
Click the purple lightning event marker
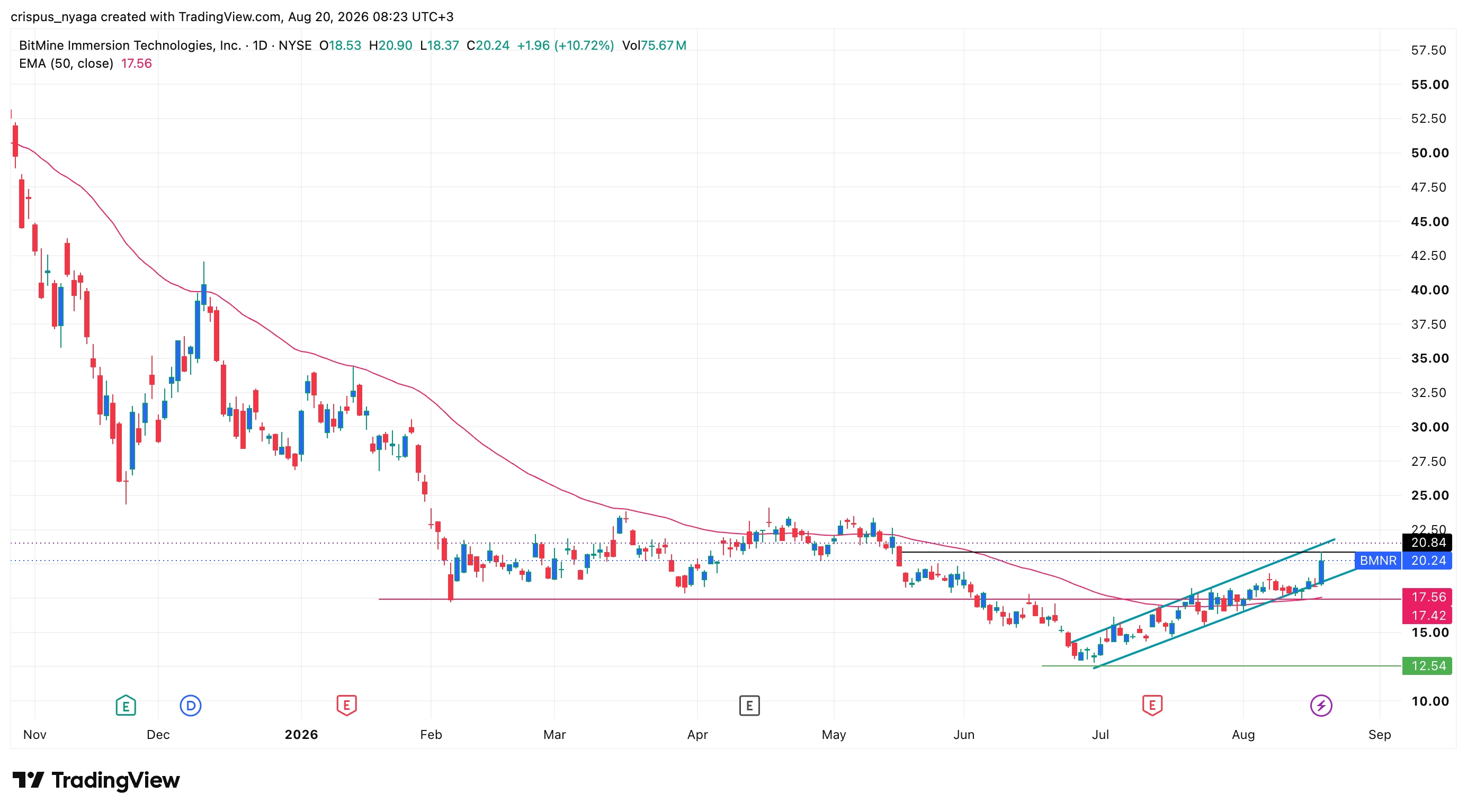[1321, 706]
